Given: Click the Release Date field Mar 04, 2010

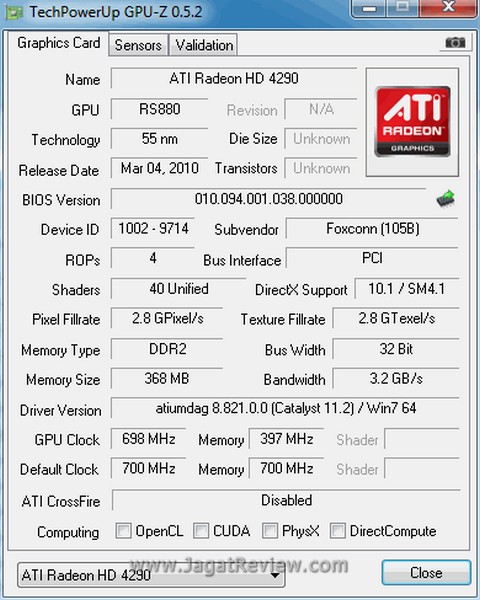Looking at the screenshot, I should point(160,168).
